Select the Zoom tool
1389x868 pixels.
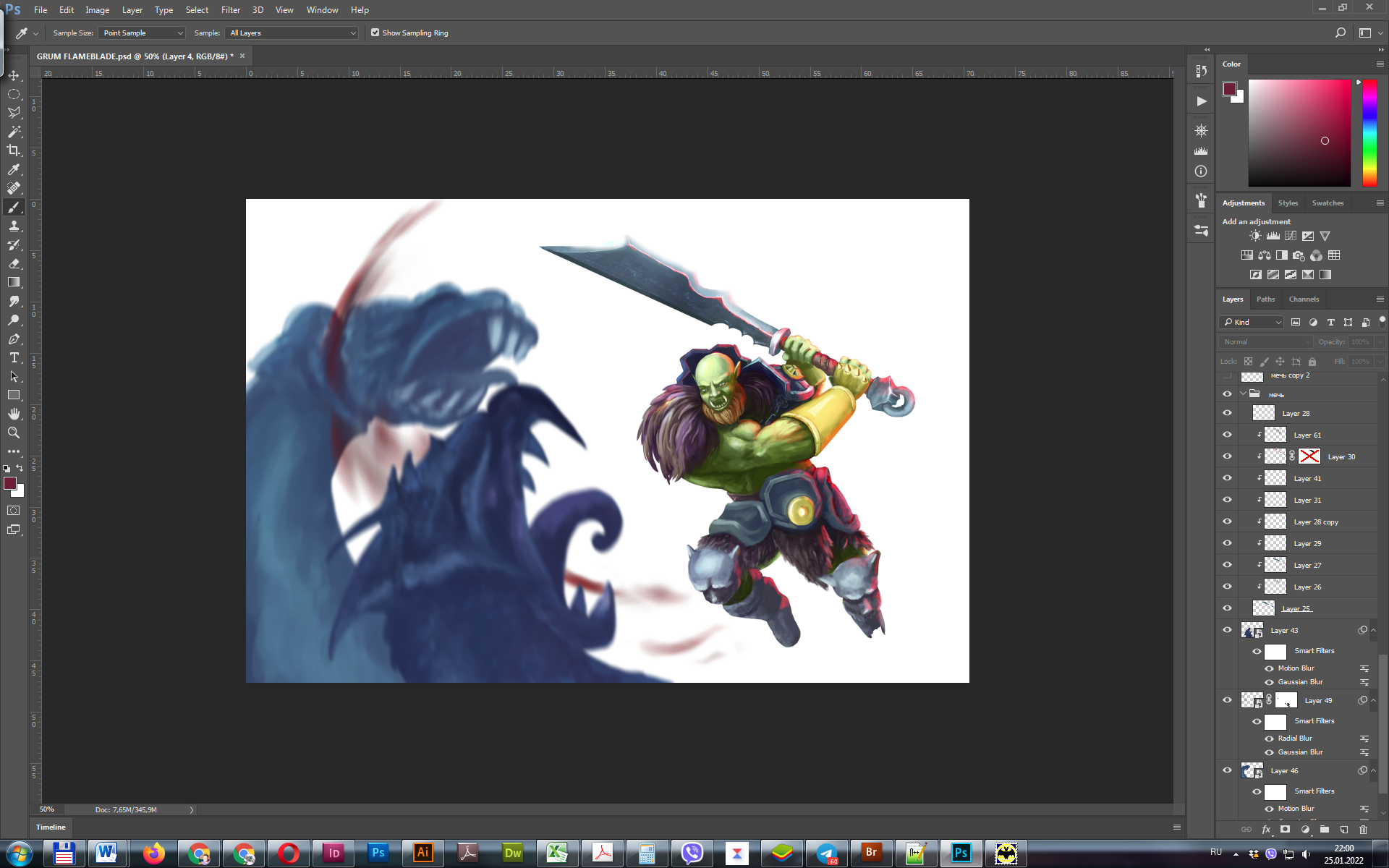tap(14, 433)
